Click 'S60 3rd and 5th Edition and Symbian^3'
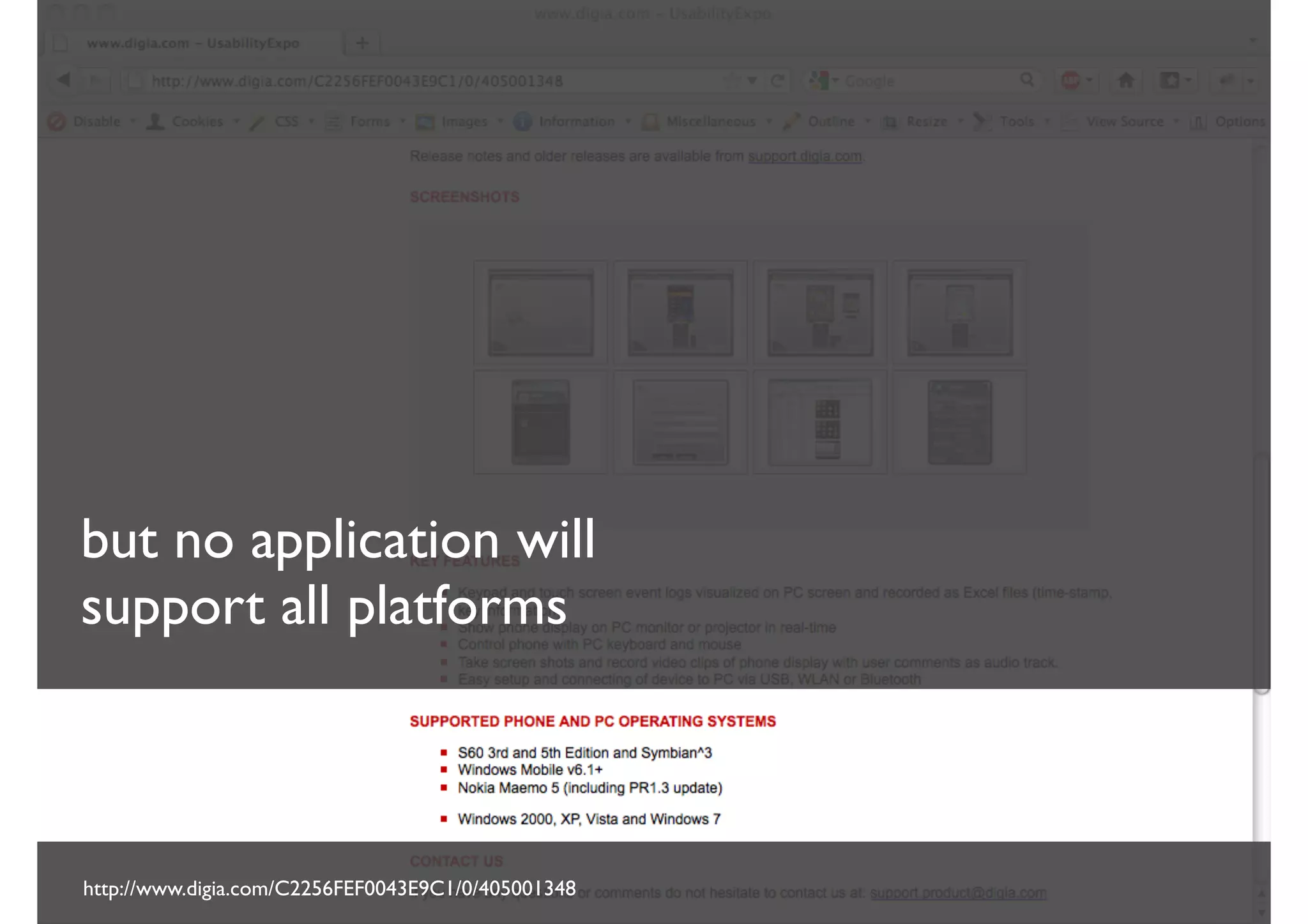Image resolution: width=1308 pixels, height=924 pixels. [584, 753]
